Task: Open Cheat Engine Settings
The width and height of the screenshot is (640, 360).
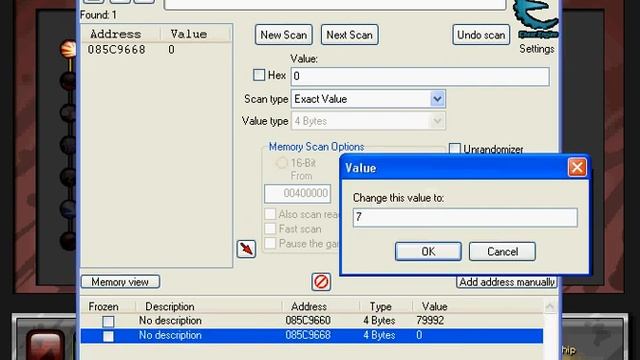Action: pyautogui.click(x=536, y=49)
